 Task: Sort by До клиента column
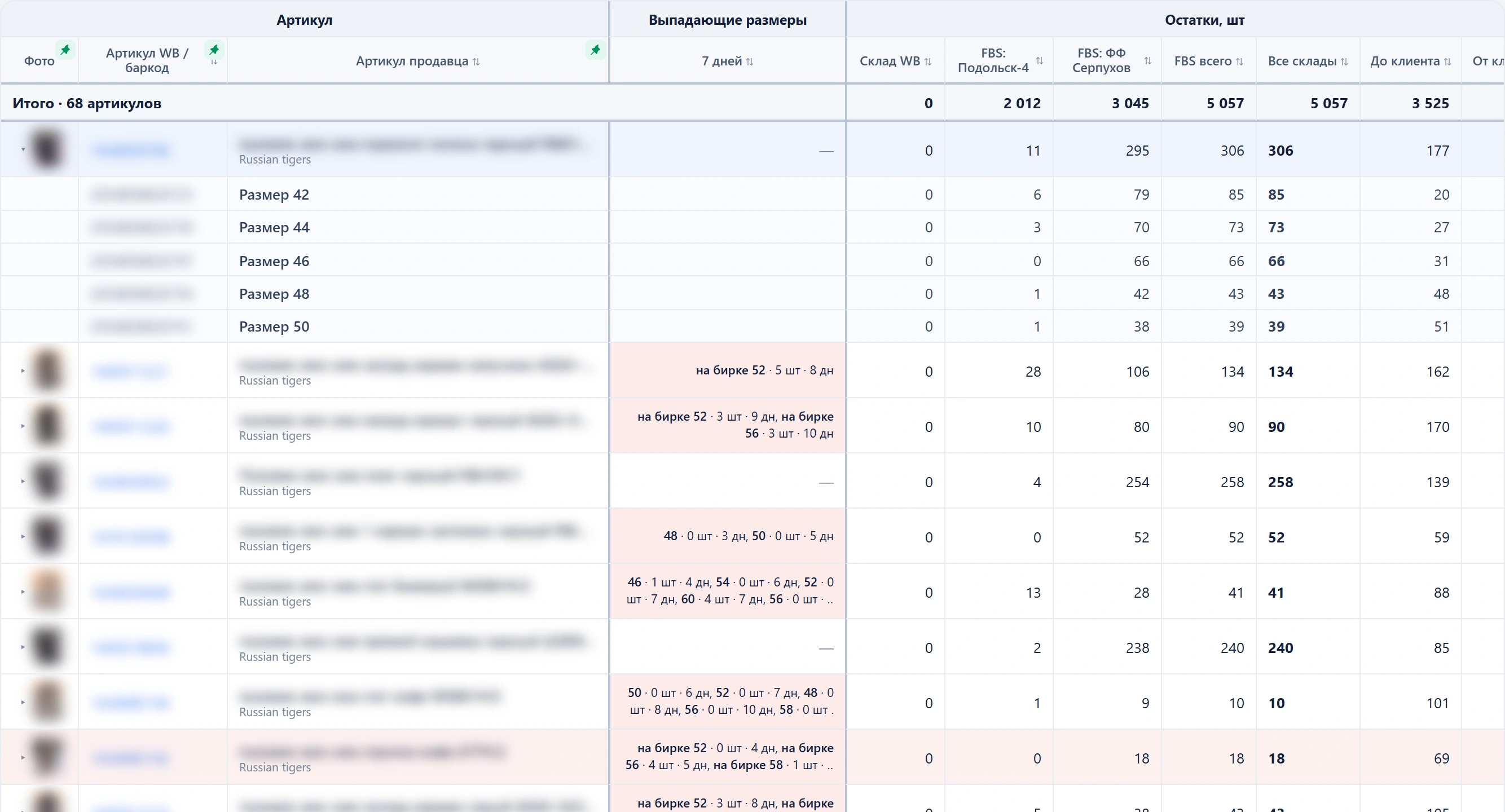point(1447,61)
